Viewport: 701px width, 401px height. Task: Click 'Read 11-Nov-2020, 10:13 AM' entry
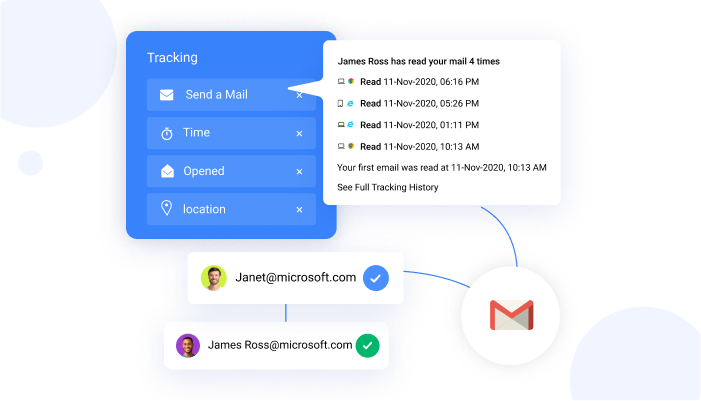pos(419,147)
